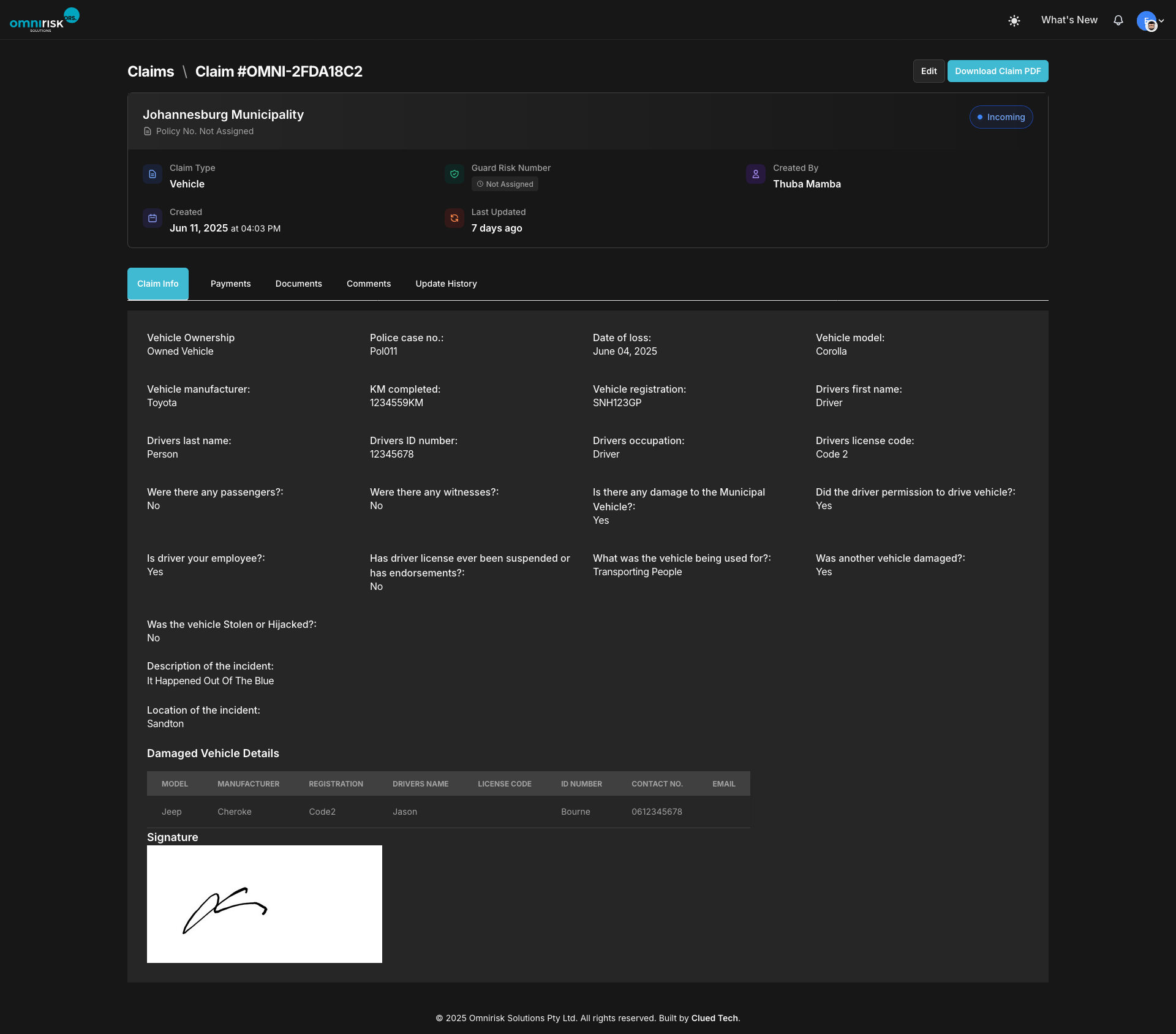Image resolution: width=1176 pixels, height=1034 pixels.
Task: Click police case value Pol011
Action: click(383, 351)
